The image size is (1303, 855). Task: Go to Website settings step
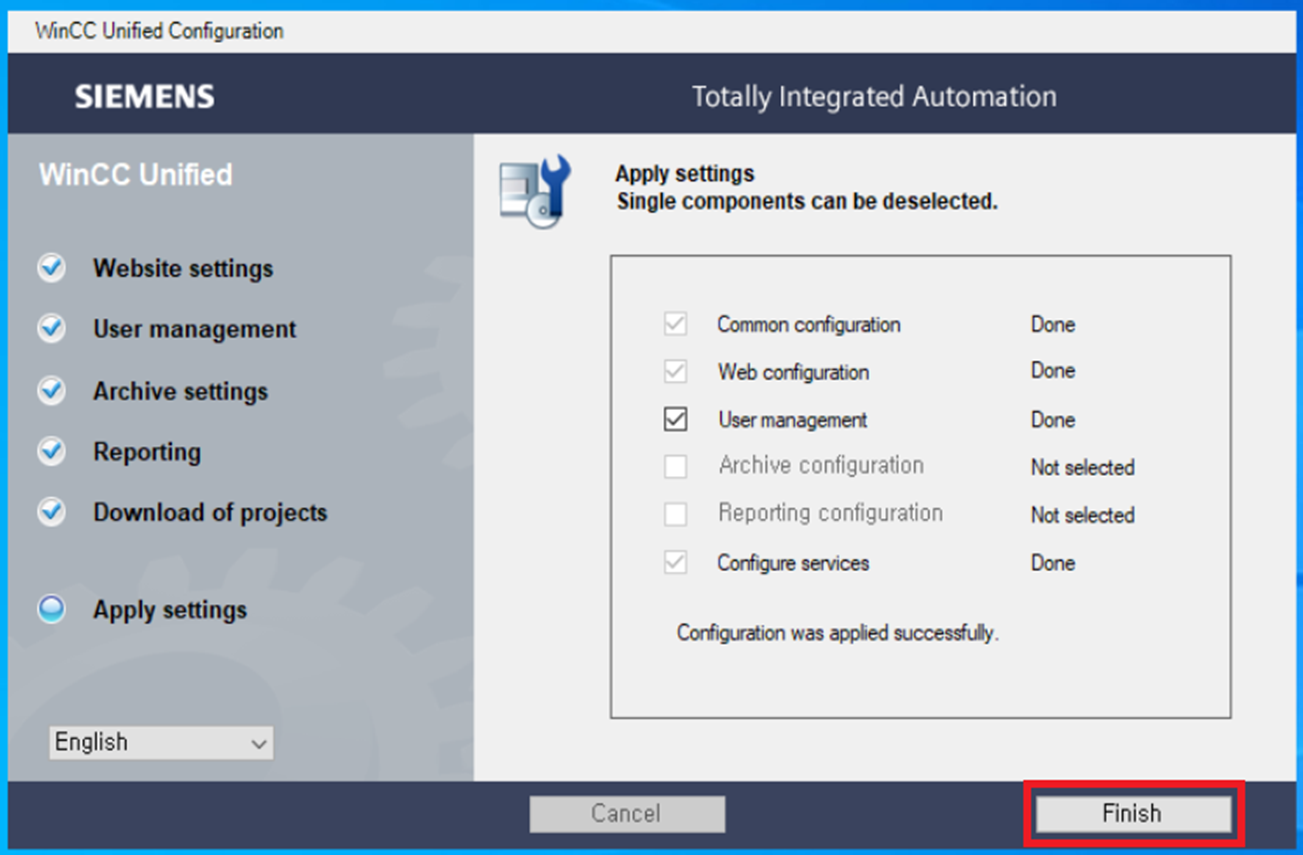(x=183, y=269)
